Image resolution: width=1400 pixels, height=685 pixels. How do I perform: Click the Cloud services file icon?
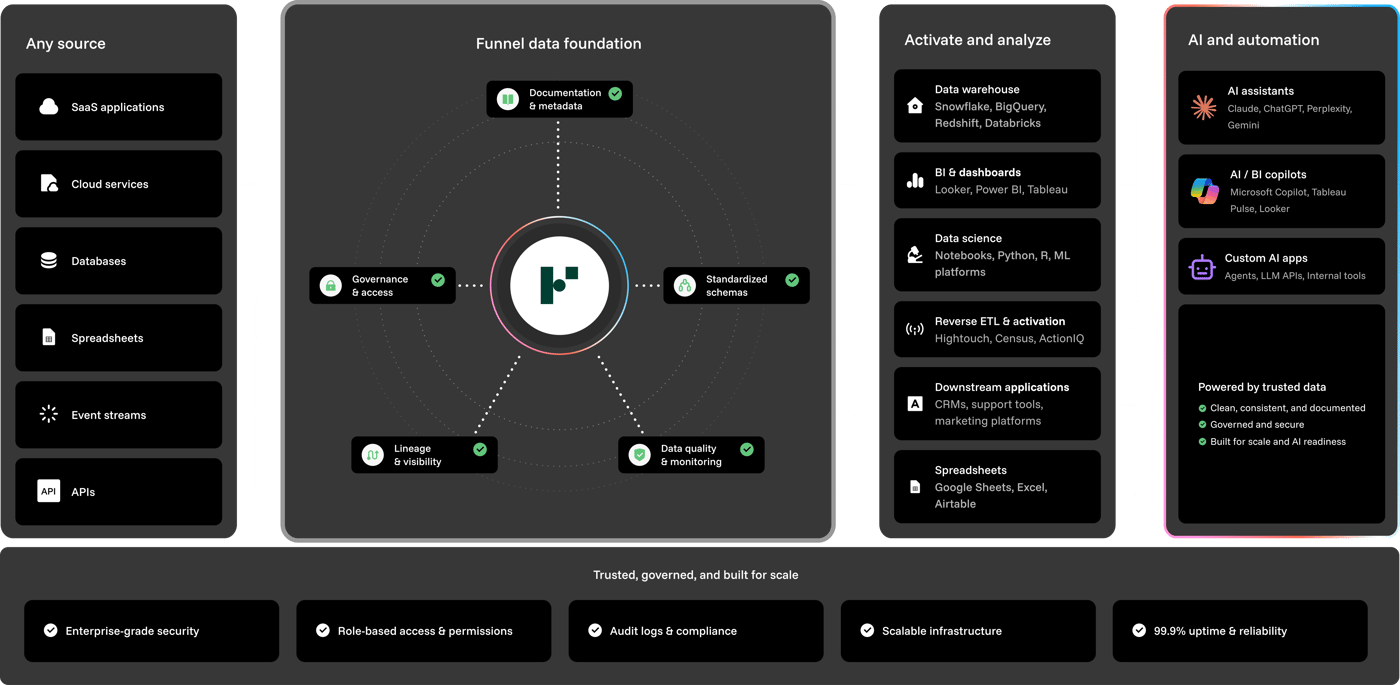48,184
